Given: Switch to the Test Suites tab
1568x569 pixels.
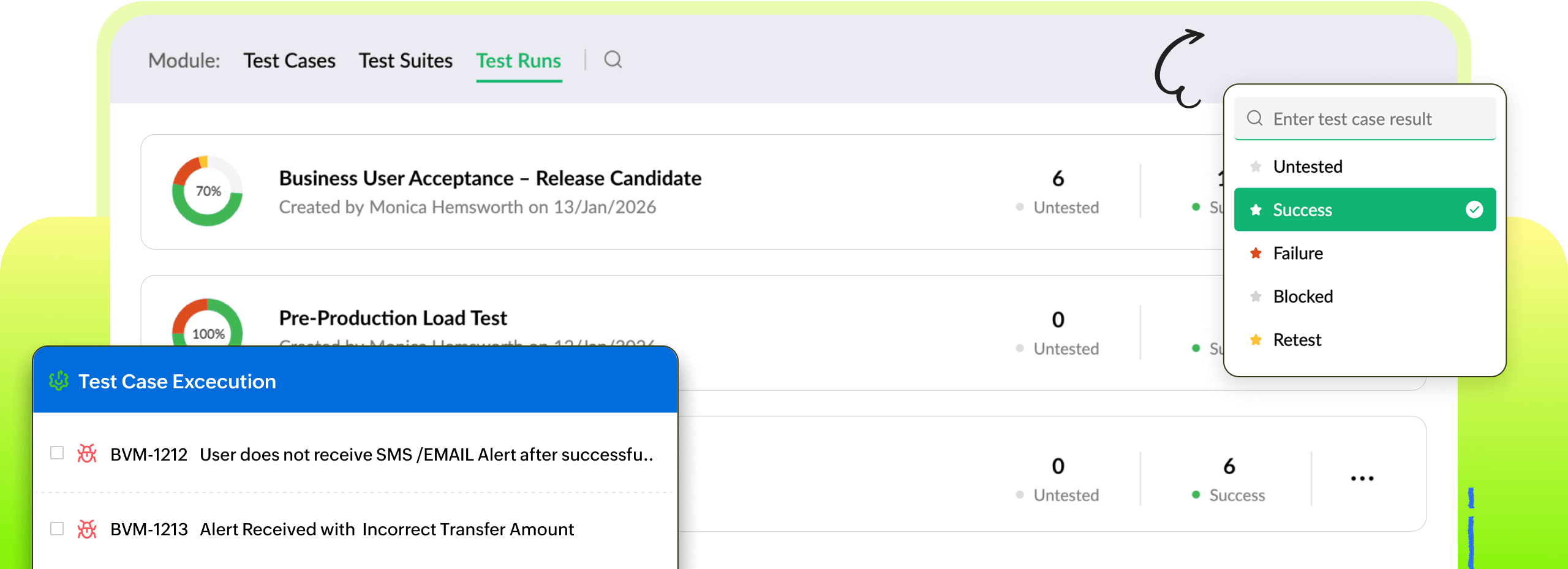Looking at the screenshot, I should tap(405, 61).
